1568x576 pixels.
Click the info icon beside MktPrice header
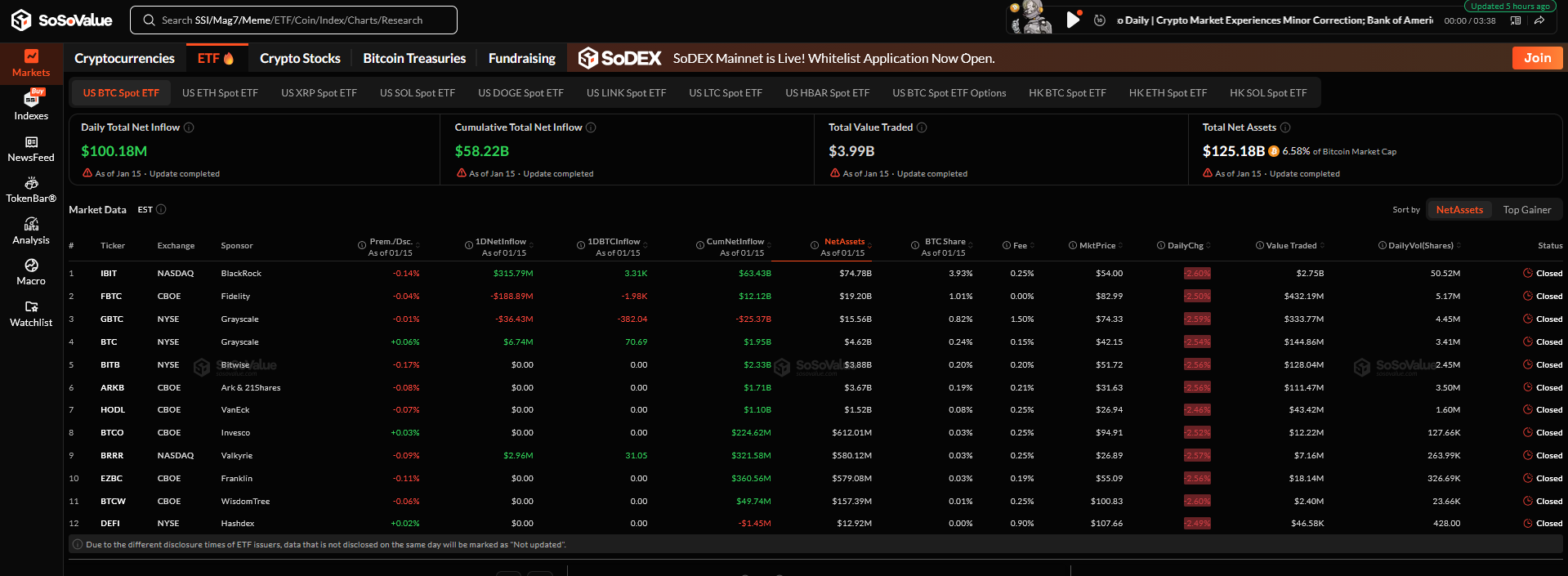(x=1072, y=245)
